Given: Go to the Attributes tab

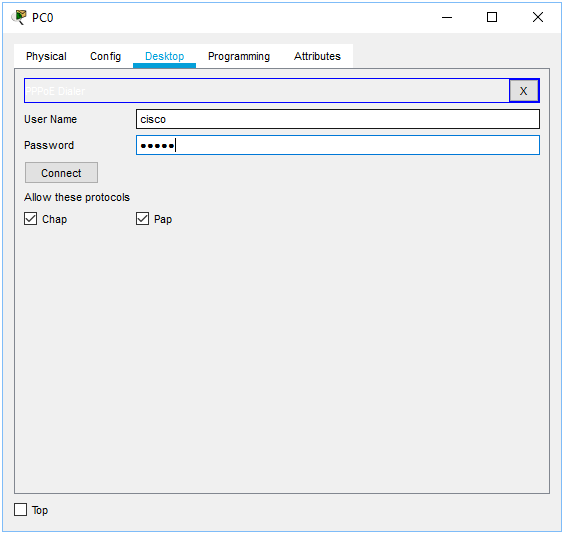Looking at the screenshot, I should click(317, 56).
